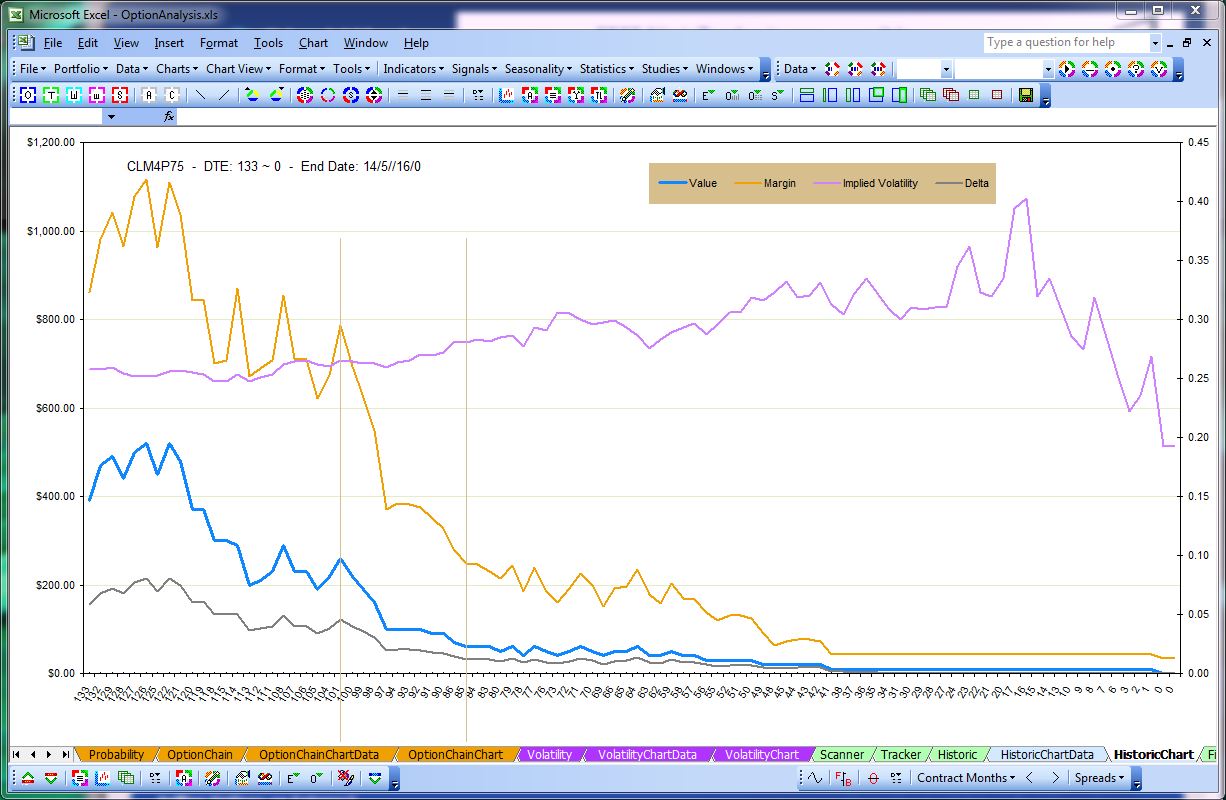Go to last sheet tab navigation button
The image size is (1226, 800).
(x=66, y=754)
